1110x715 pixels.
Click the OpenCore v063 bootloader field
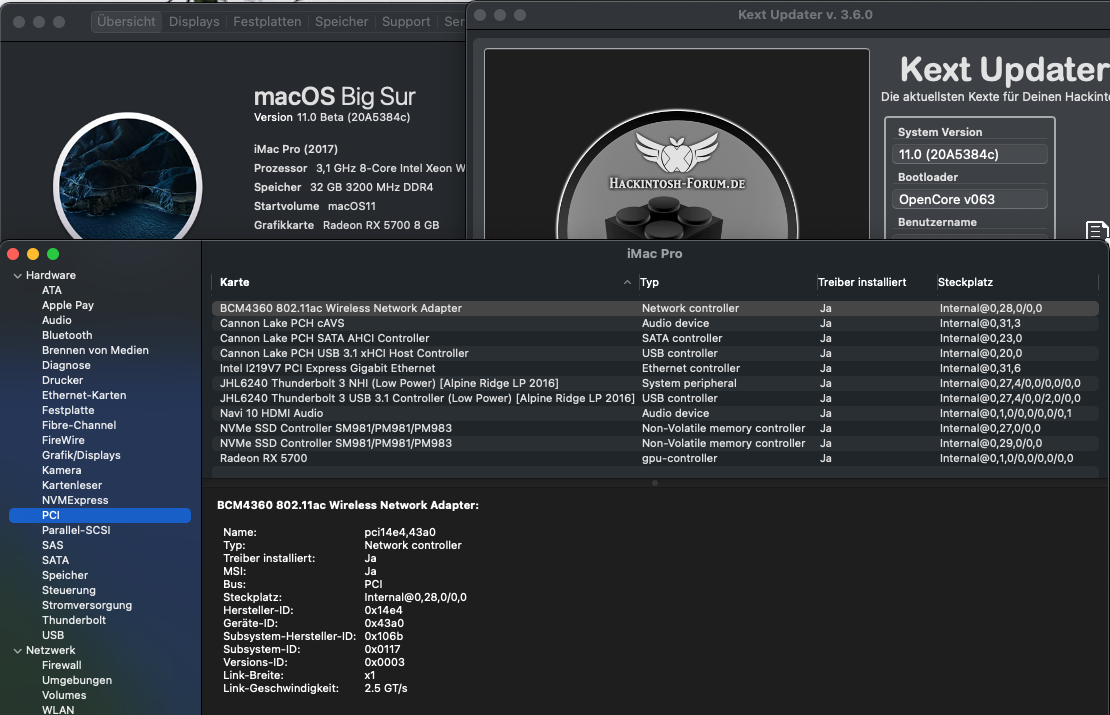969,199
